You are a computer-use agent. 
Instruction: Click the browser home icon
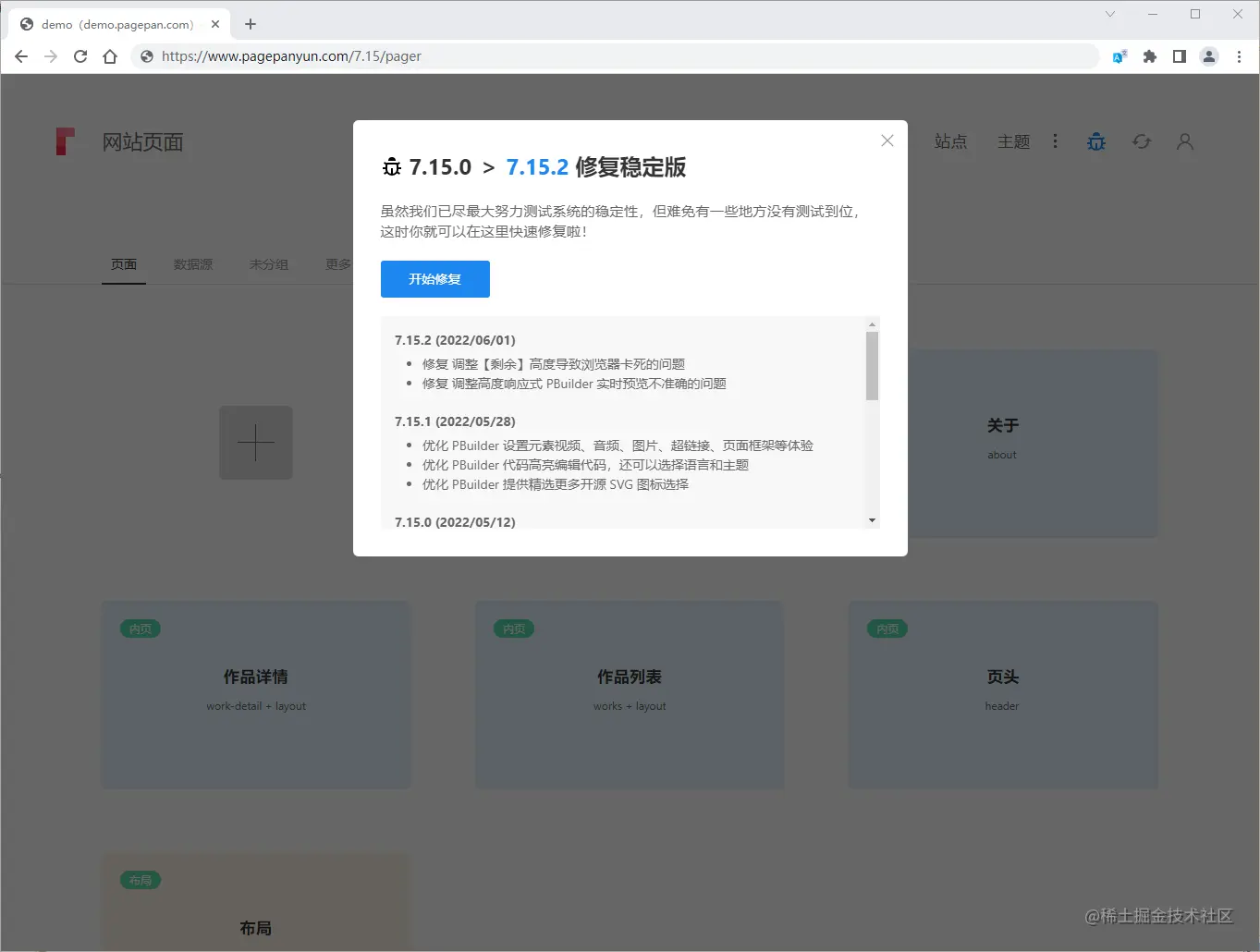coord(110,55)
